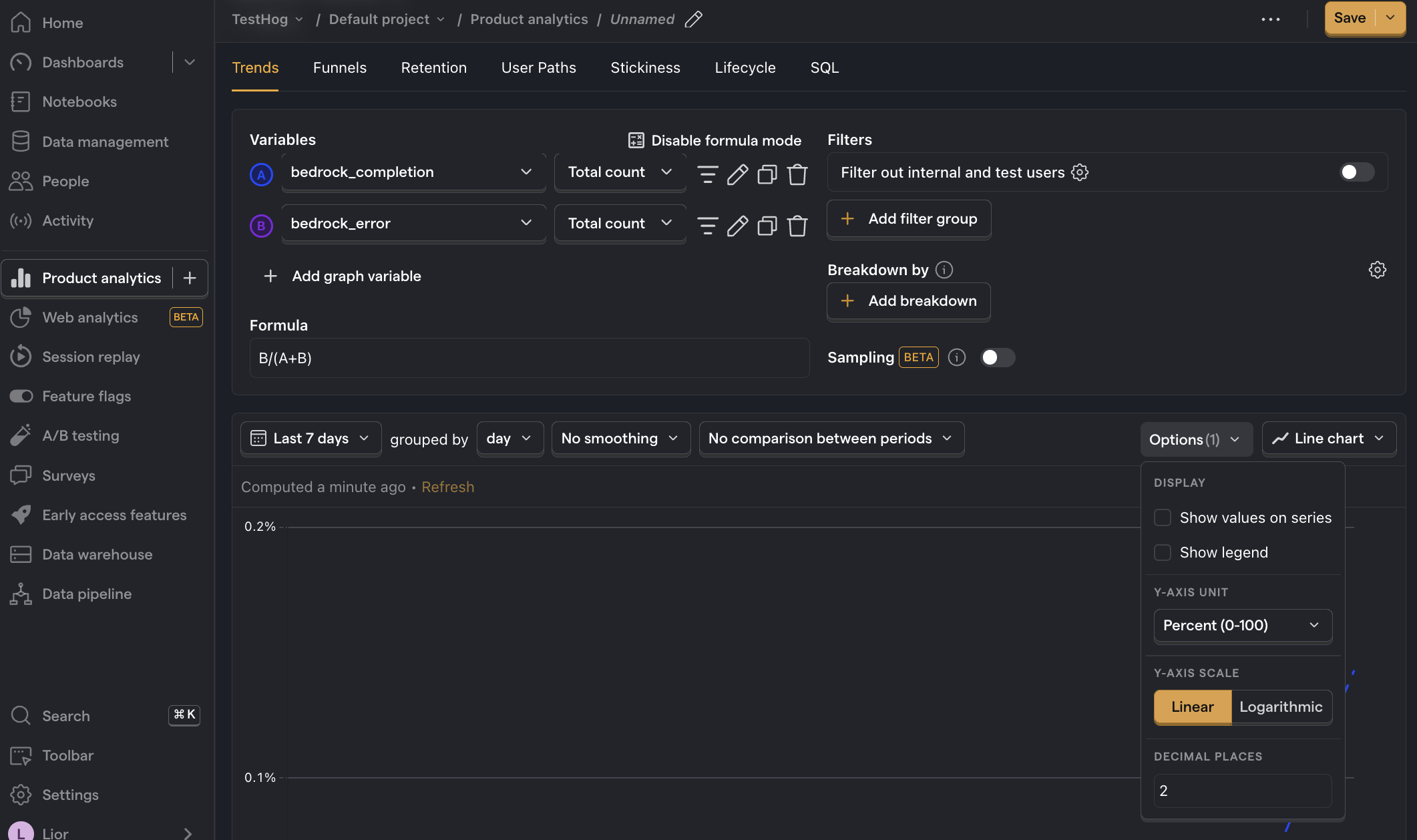
Task: Add new Product analytics insight
Action: pyautogui.click(x=190, y=278)
